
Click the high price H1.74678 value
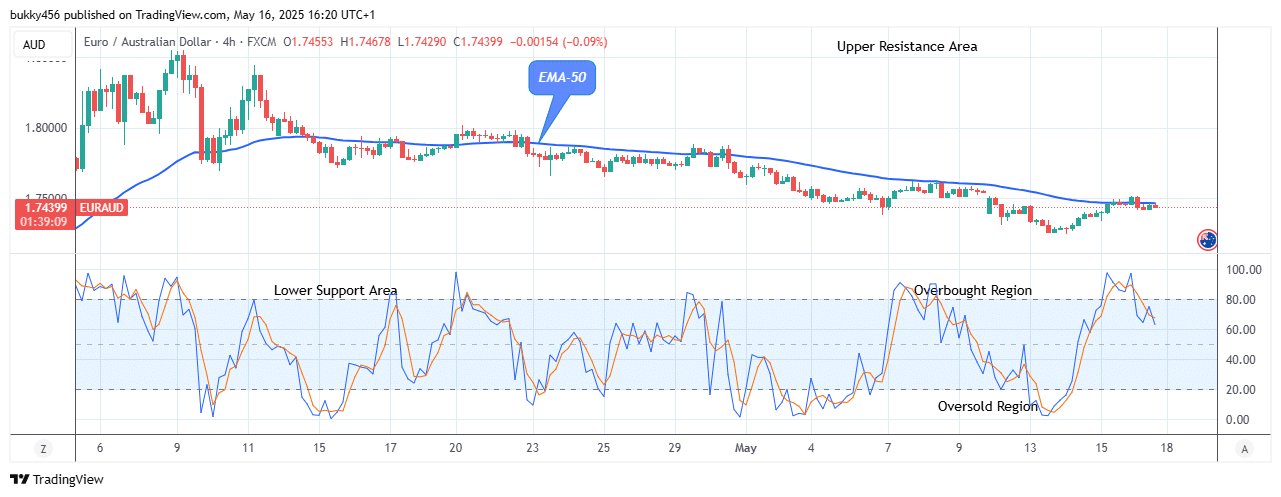click(367, 42)
